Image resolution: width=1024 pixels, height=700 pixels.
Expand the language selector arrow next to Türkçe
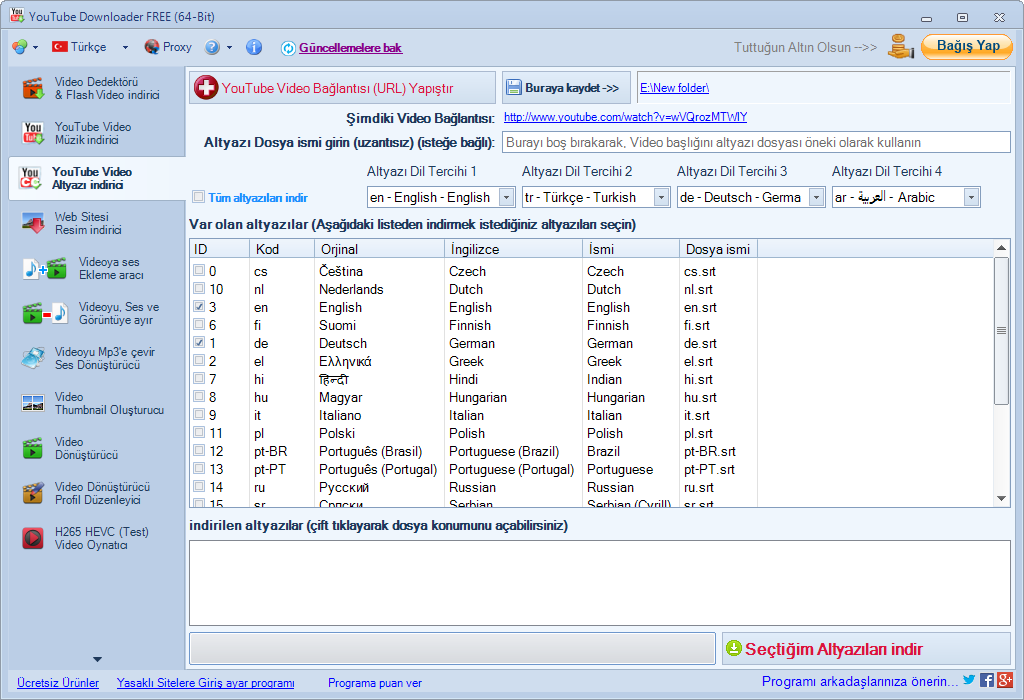point(125,48)
